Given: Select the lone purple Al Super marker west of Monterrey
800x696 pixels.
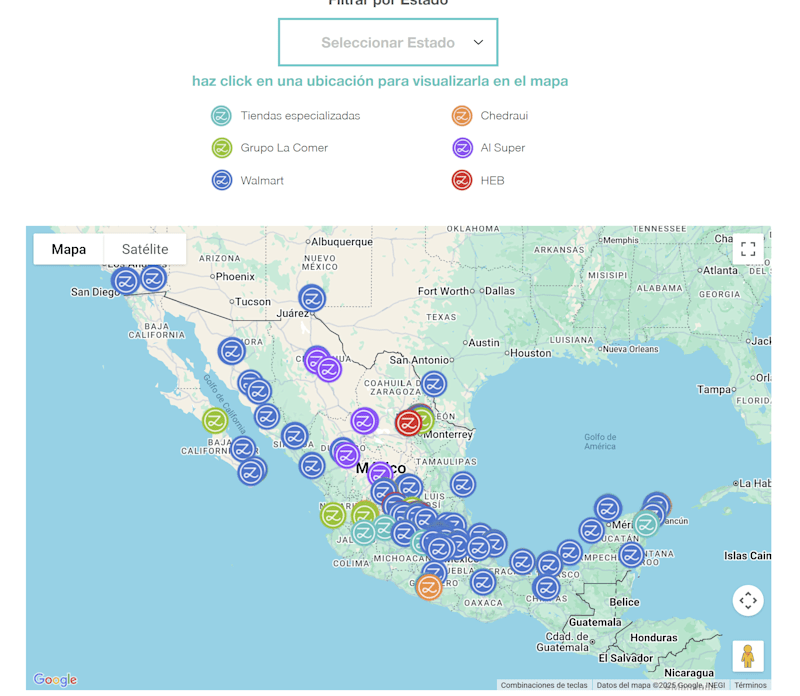Looking at the screenshot, I should point(364,421).
